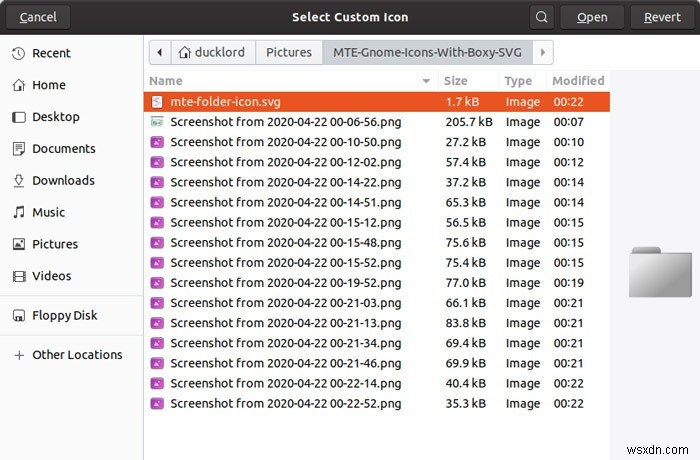
Task: Click the icon of Screenshot 00-15-48.png
Action: click(157, 243)
